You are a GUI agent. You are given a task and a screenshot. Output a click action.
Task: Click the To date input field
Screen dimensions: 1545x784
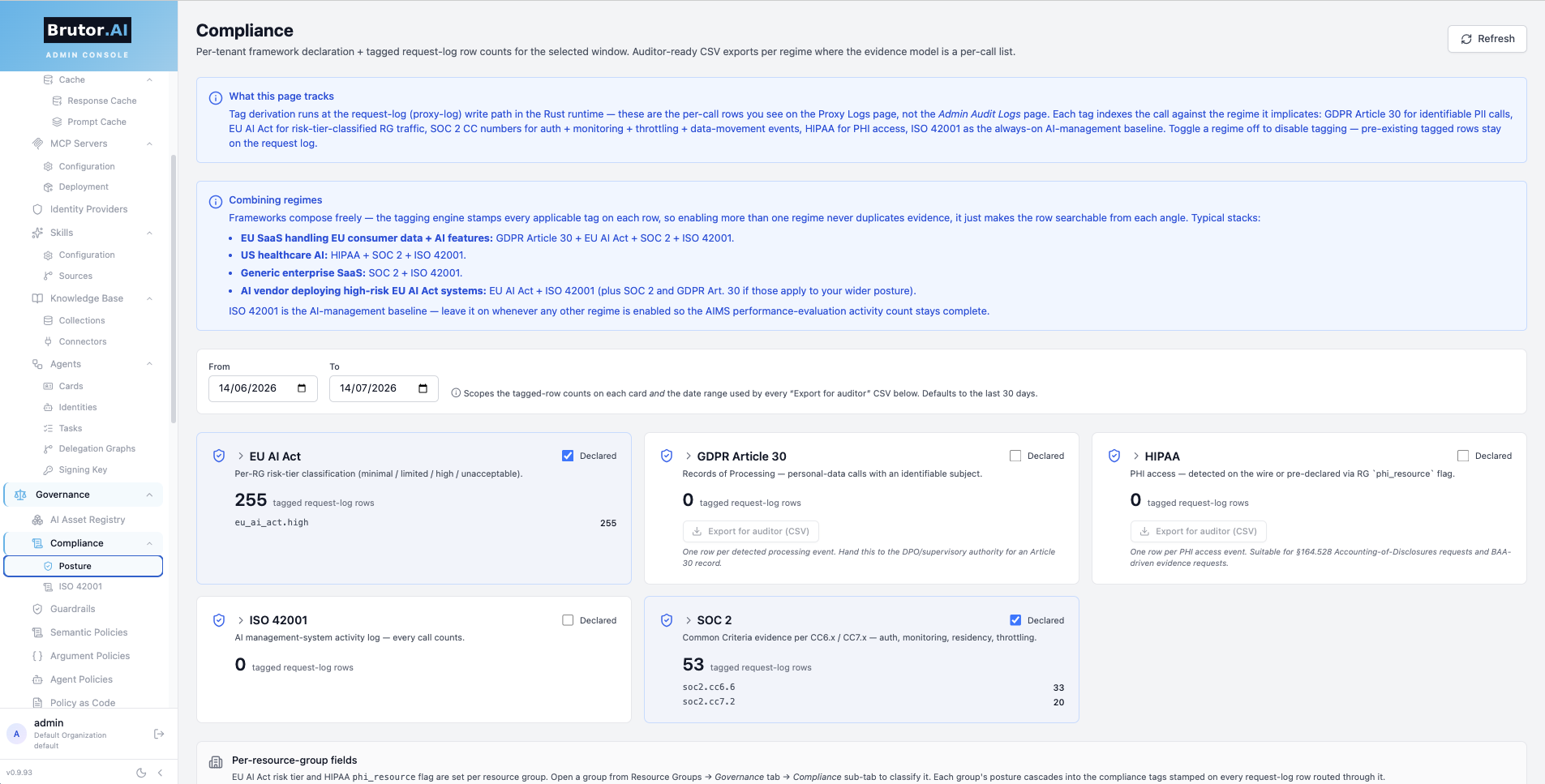click(384, 388)
